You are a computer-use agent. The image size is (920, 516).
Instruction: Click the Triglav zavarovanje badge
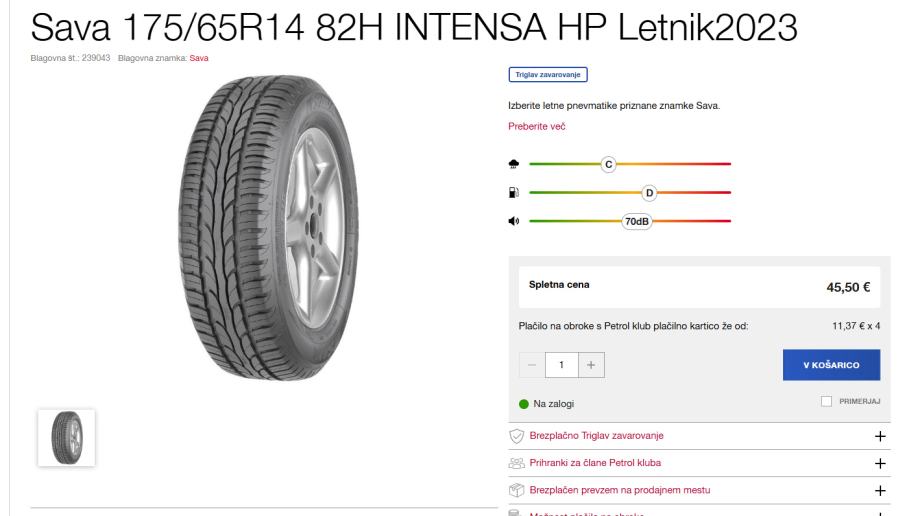tap(547, 75)
